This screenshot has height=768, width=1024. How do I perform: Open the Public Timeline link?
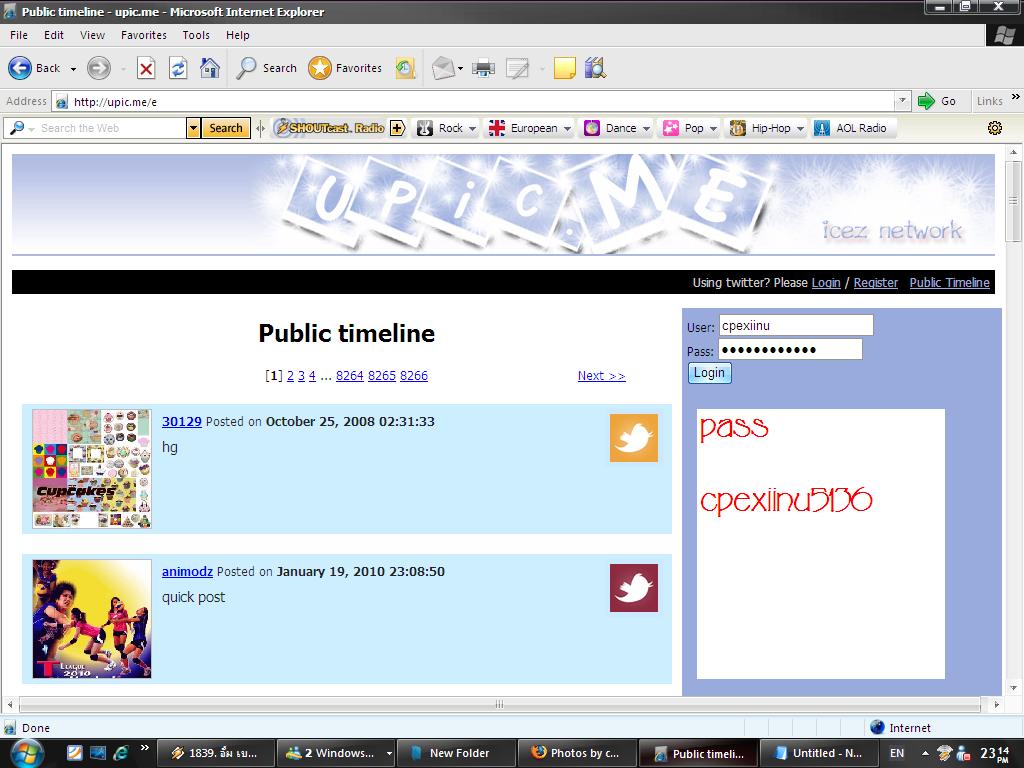pos(949,283)
